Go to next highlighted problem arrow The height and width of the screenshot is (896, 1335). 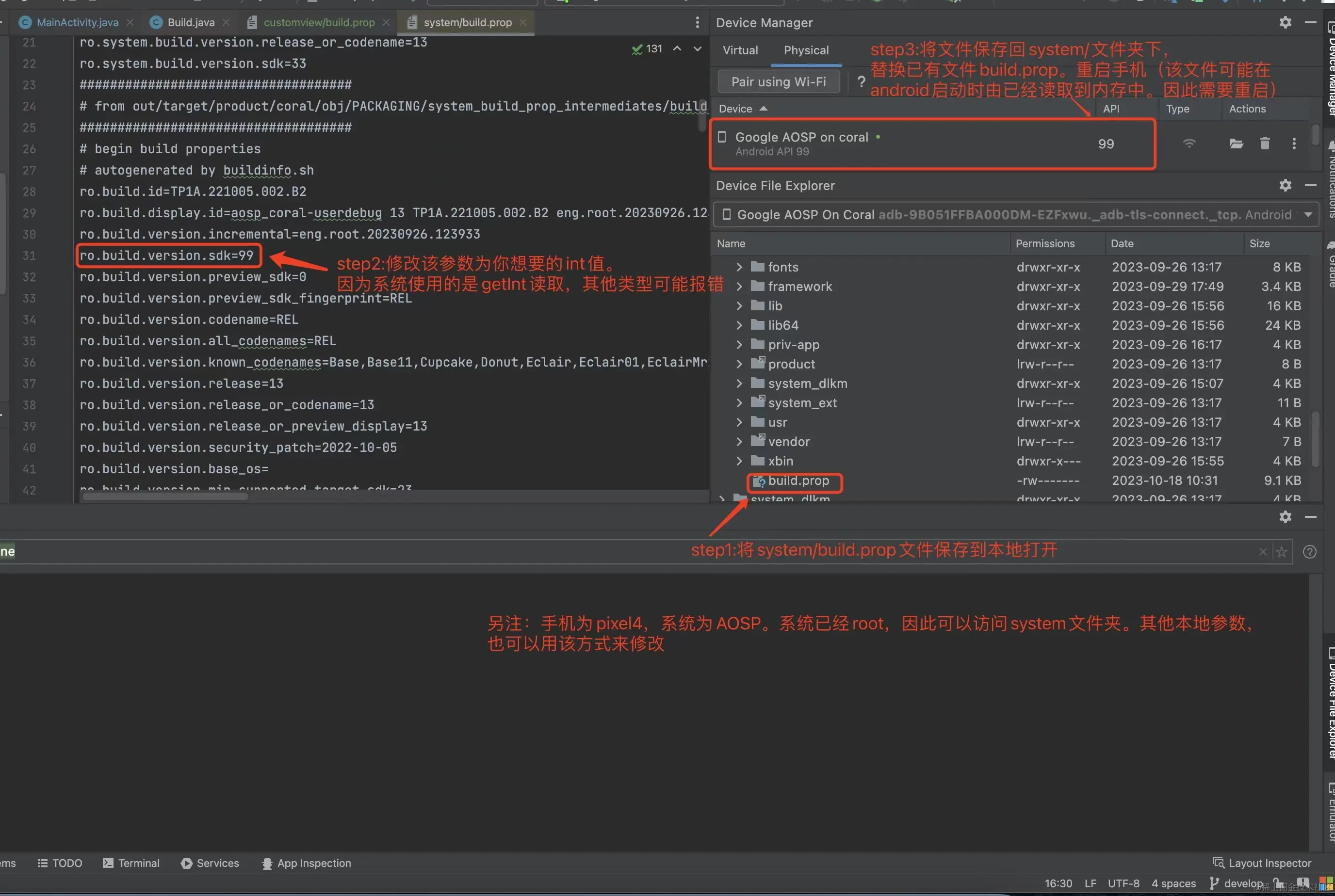click(698, 48)
